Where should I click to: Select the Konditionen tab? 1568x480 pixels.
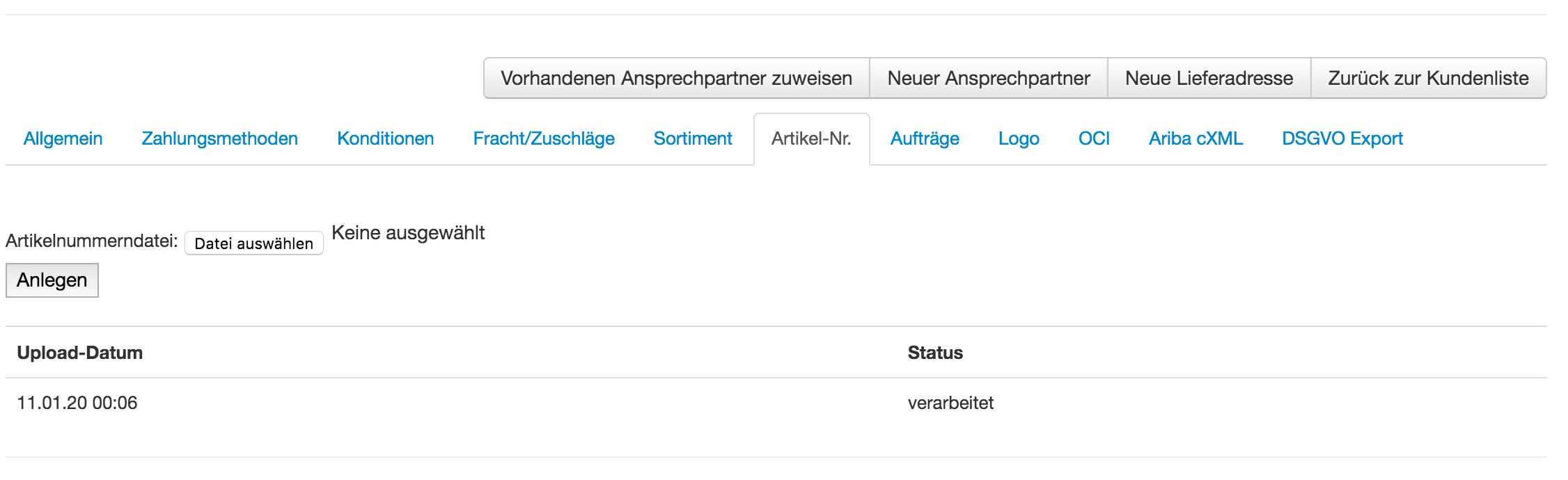[386, 138]
